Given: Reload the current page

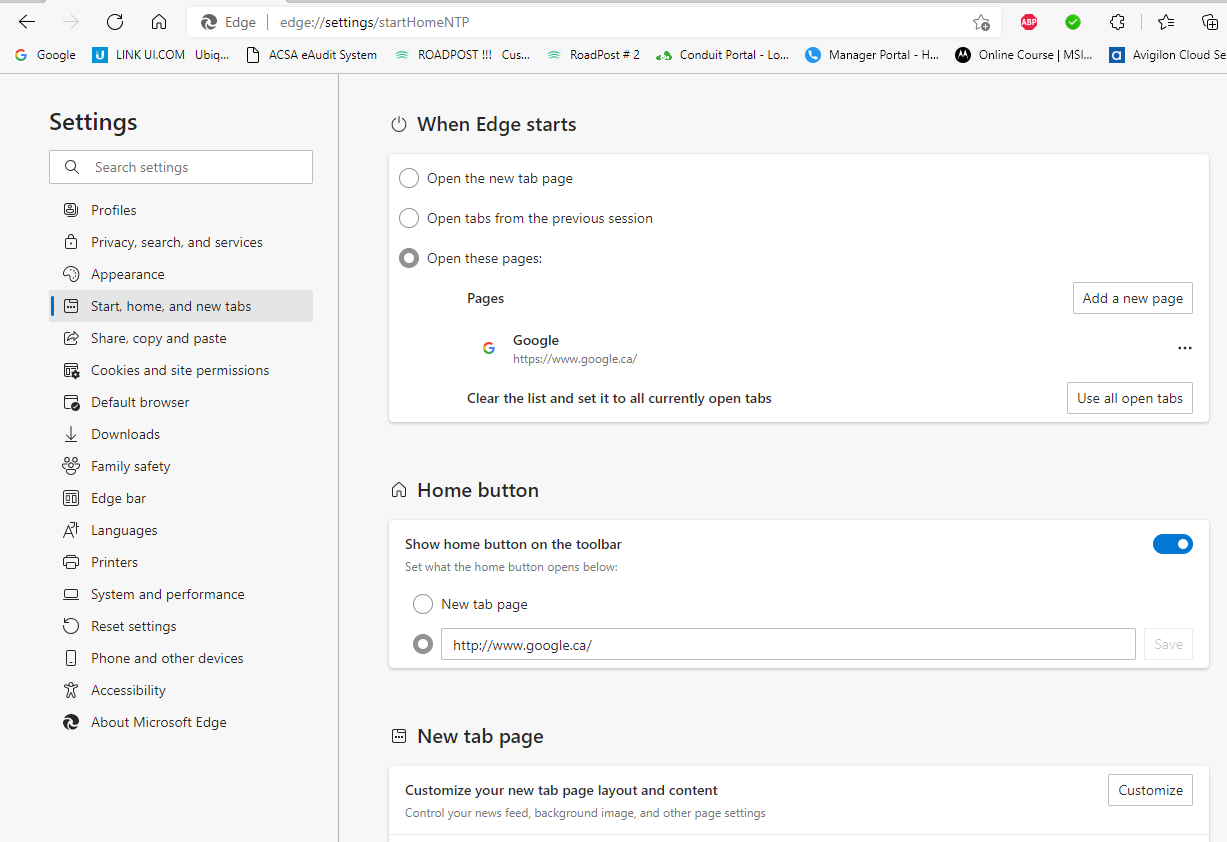Looking at the screenshot, I should tap(114, 21).
